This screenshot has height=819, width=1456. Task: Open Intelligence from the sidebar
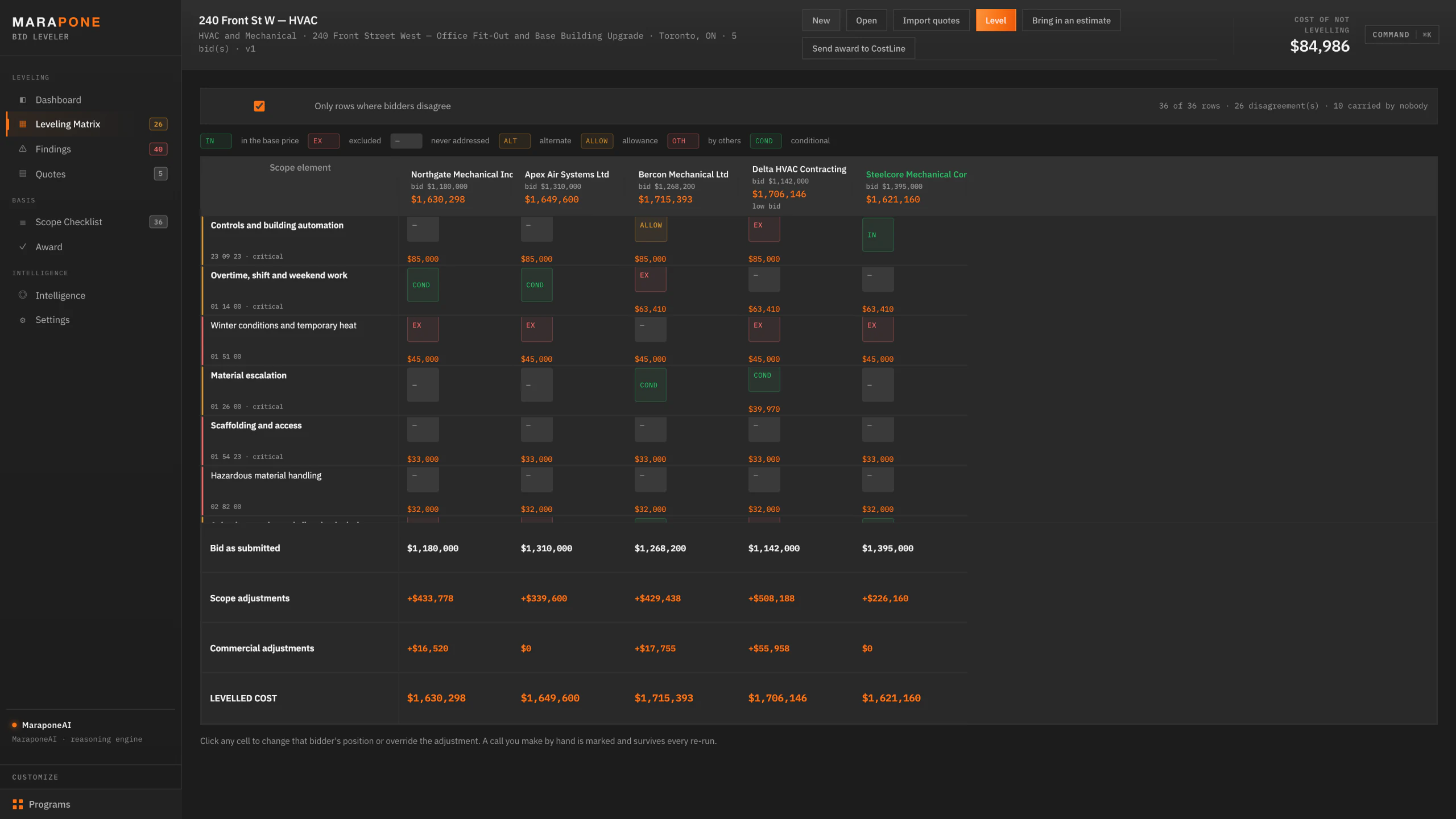91,295
